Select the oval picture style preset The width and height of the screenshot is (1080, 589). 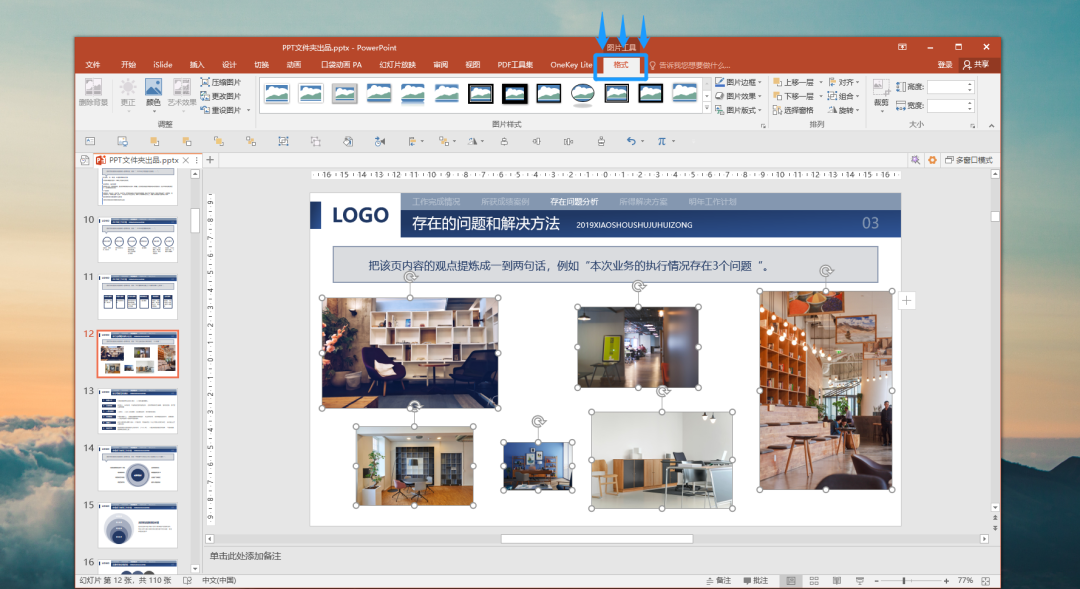pos(583,94)
